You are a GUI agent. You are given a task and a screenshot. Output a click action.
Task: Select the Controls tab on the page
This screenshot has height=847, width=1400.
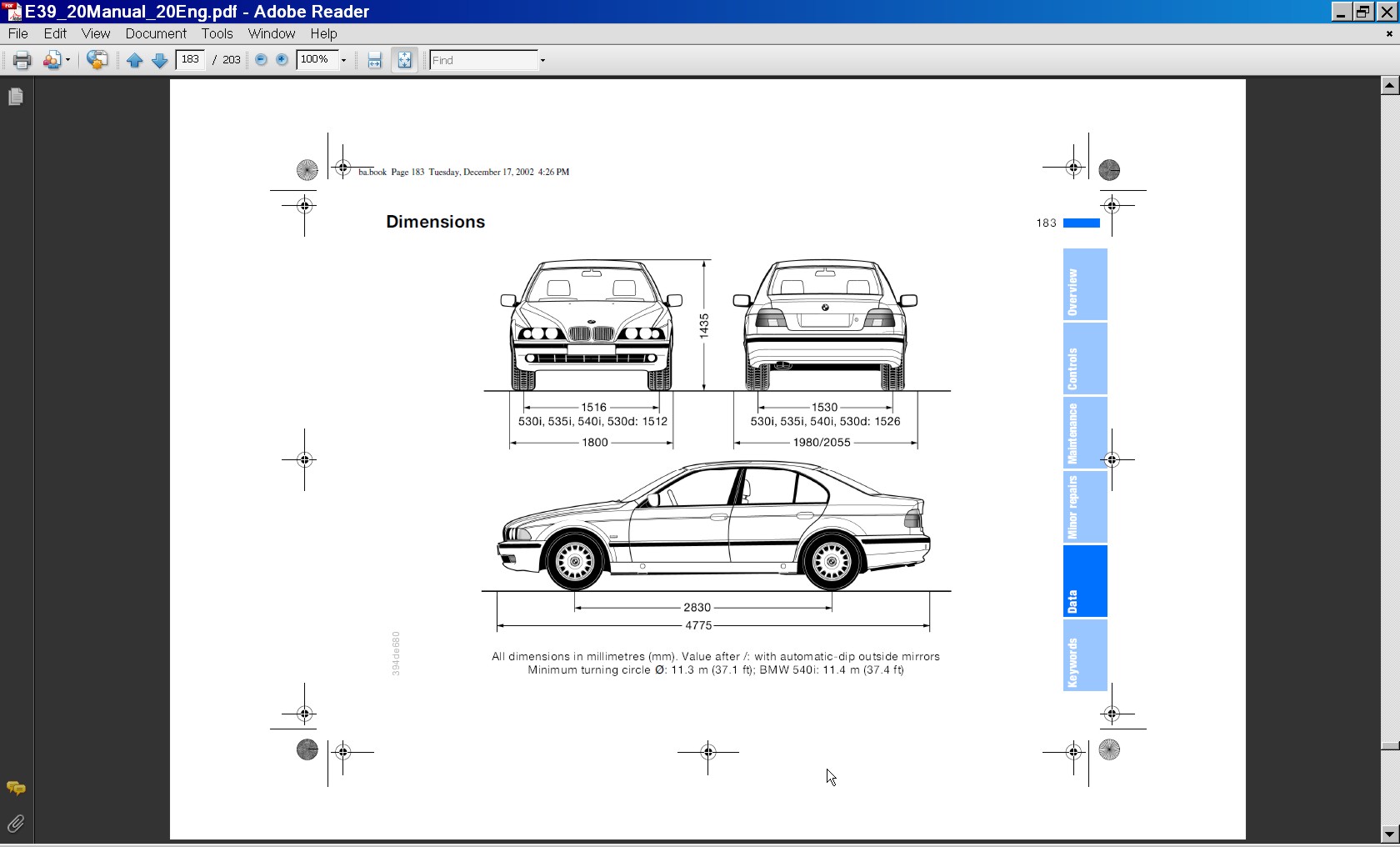(x=1085, y=358)
